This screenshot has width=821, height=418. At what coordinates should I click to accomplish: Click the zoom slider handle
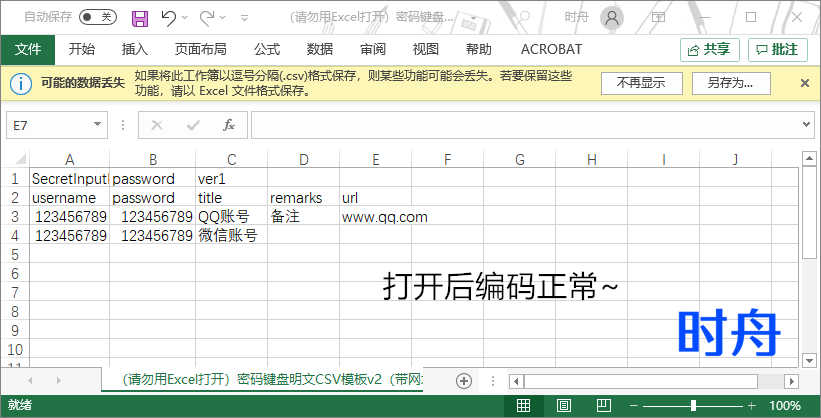(693, 405)
